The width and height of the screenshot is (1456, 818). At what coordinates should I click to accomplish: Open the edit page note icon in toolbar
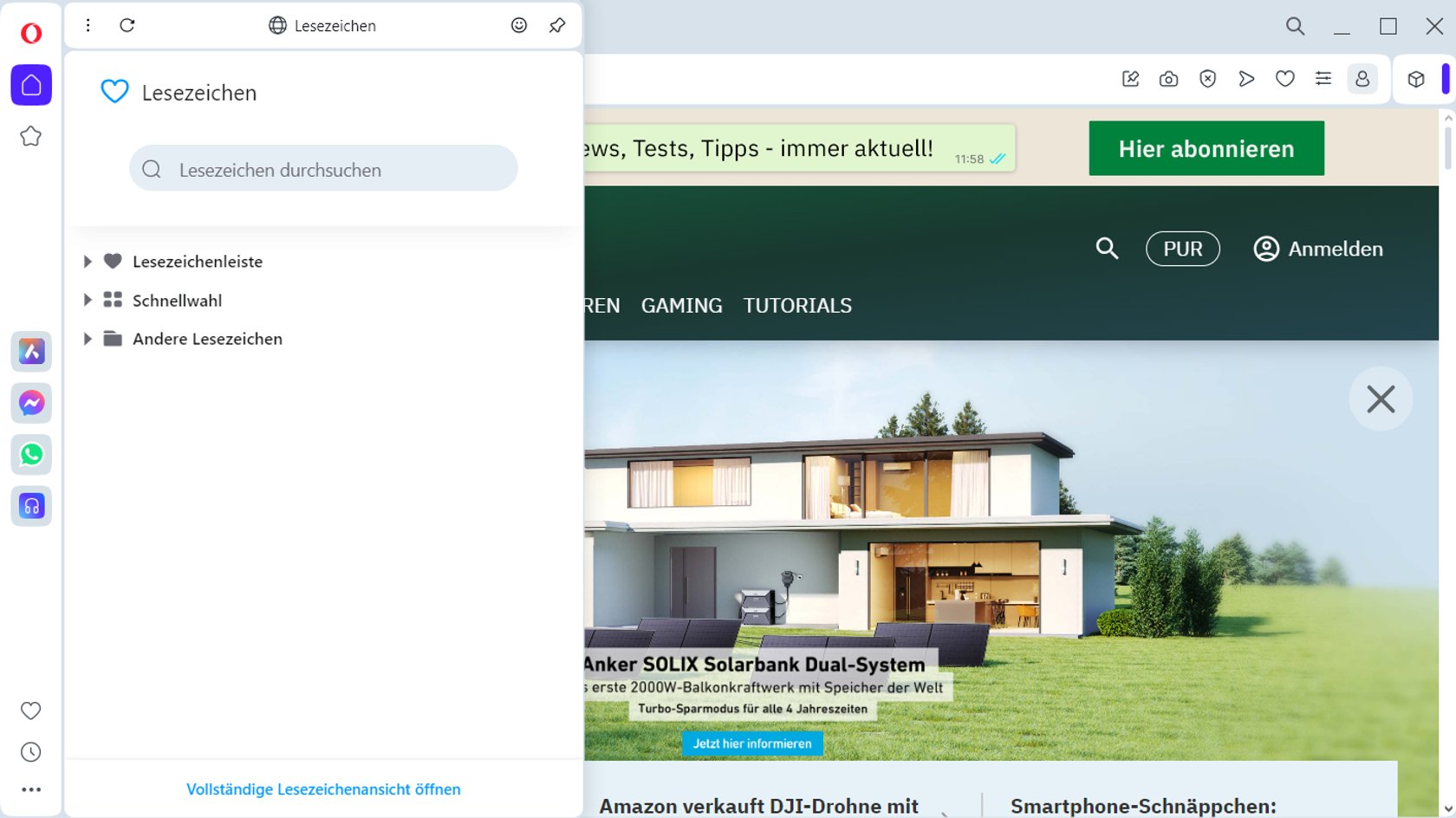click(x=1130, y=79)
